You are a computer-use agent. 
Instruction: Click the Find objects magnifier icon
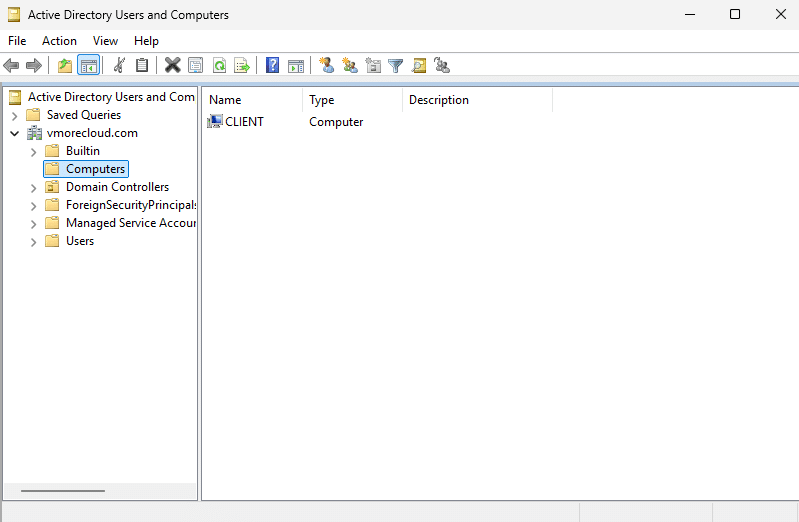(x=419, y=65)
